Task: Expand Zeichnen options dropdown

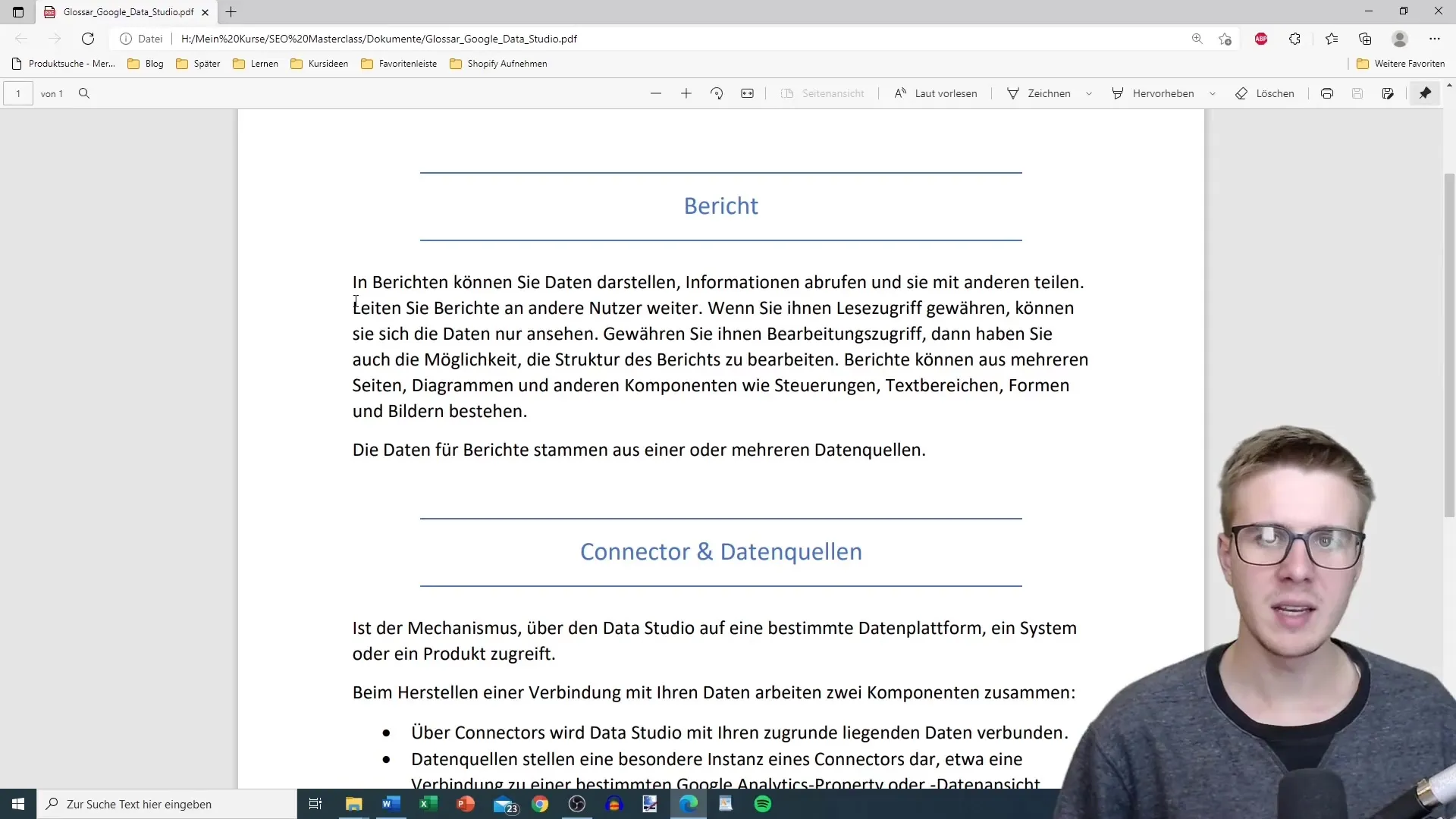Action: pos(1089,93)
